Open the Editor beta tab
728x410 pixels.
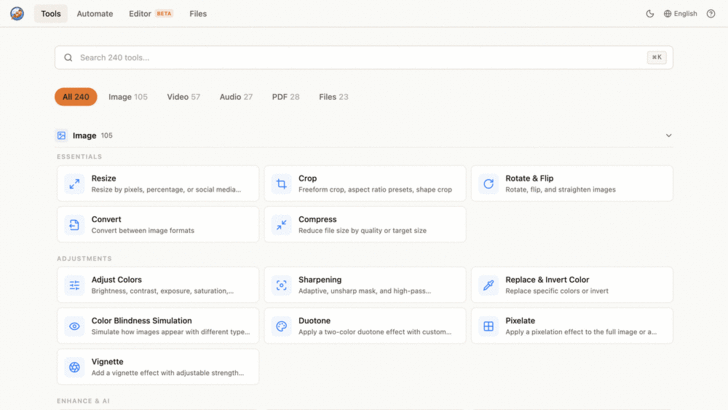(x=150, y=14)
